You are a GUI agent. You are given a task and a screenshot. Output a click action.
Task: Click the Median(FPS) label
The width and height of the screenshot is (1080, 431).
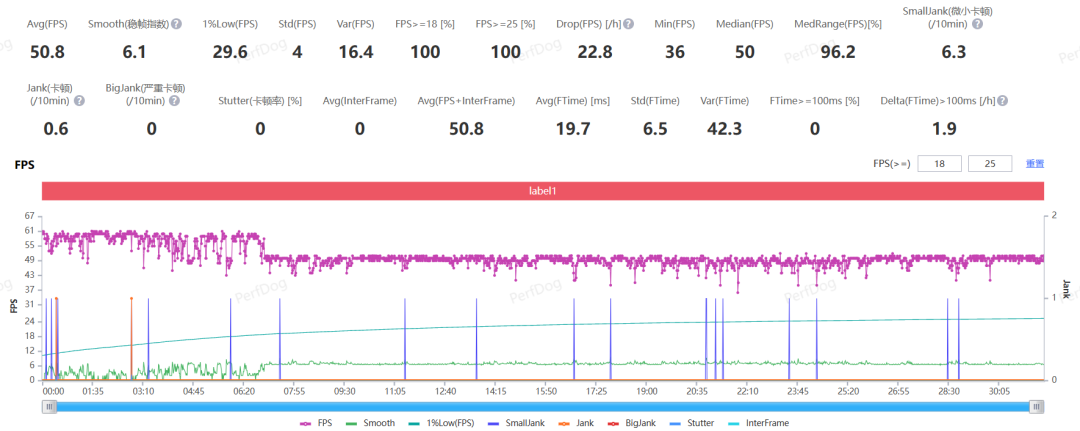pyautogui.click(x=745, y=24)
